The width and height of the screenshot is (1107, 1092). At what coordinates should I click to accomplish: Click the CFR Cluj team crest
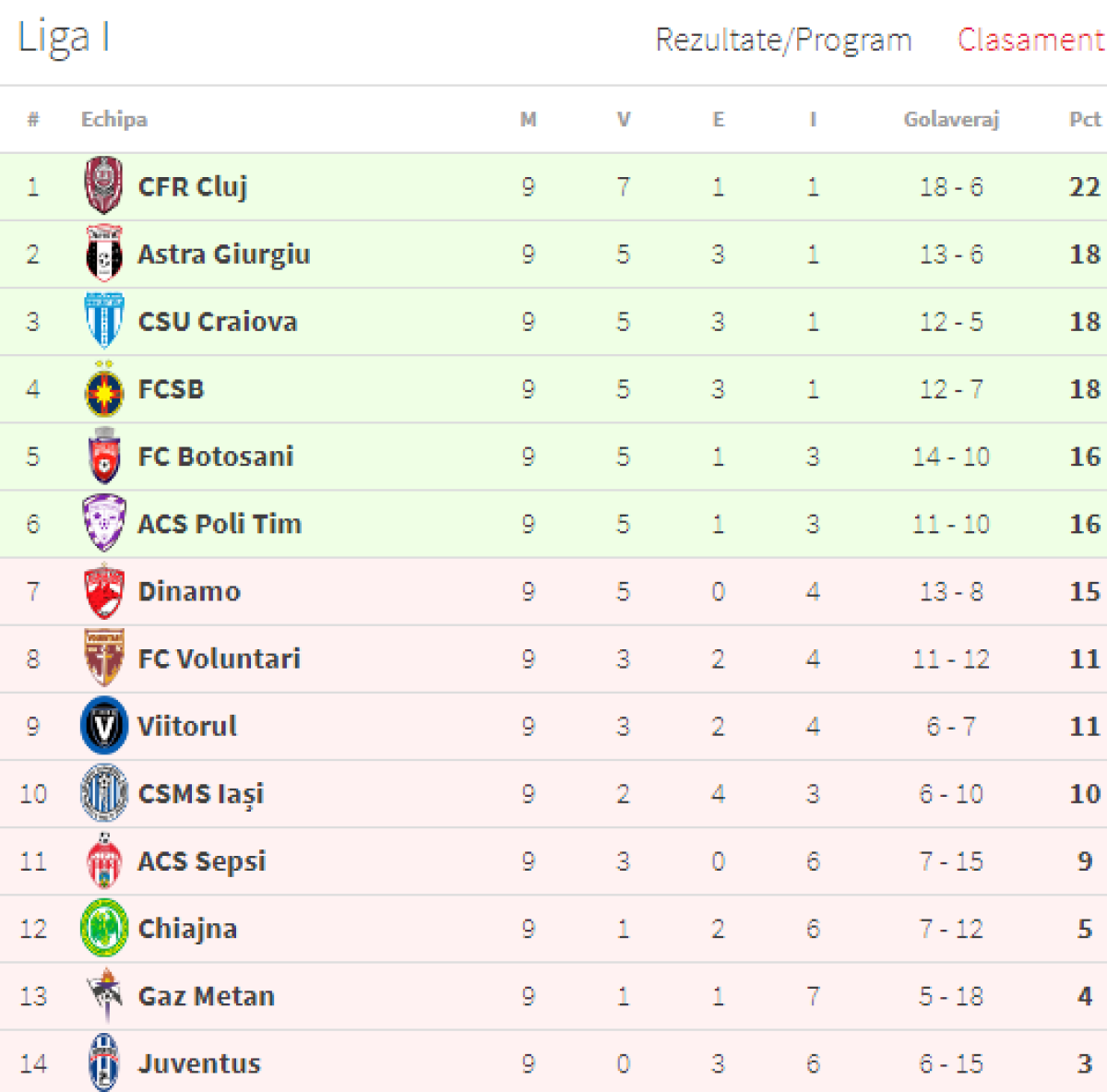tap(104, 186)
